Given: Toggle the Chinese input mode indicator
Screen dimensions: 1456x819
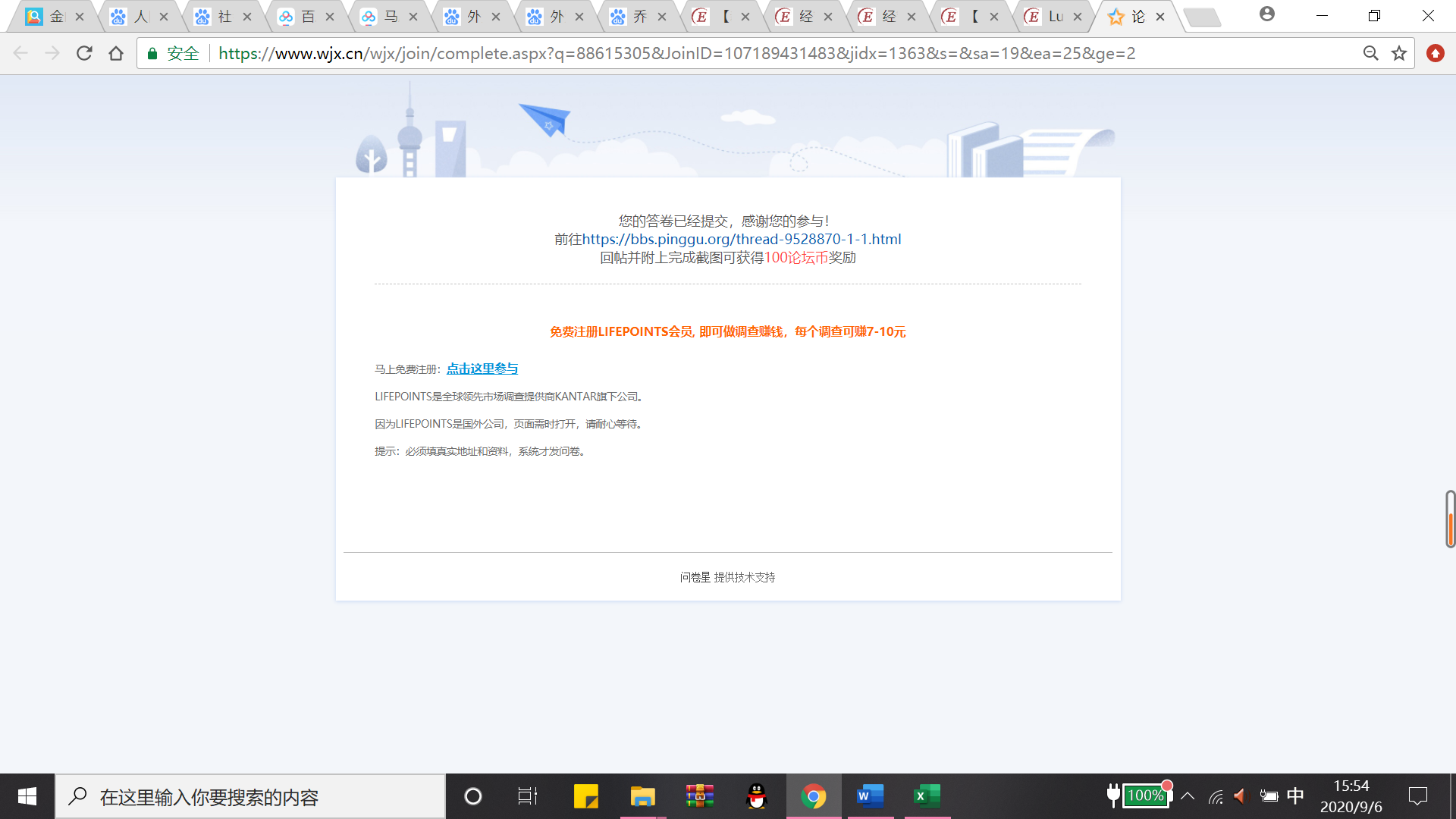Looking at the screenshot, I should [1295, 795].
